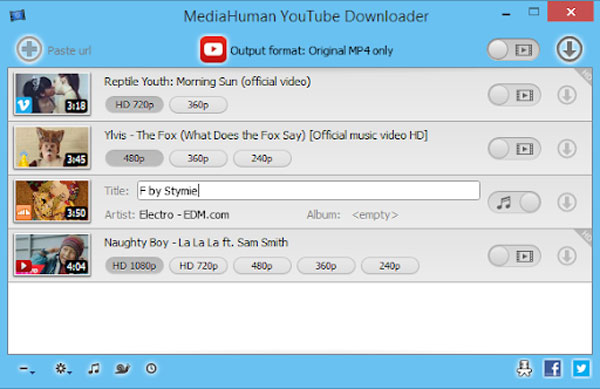Viewport: 600px width, 389px height.
Task: Choose 360p for Naughty Boy video
Action: [326, 265]
